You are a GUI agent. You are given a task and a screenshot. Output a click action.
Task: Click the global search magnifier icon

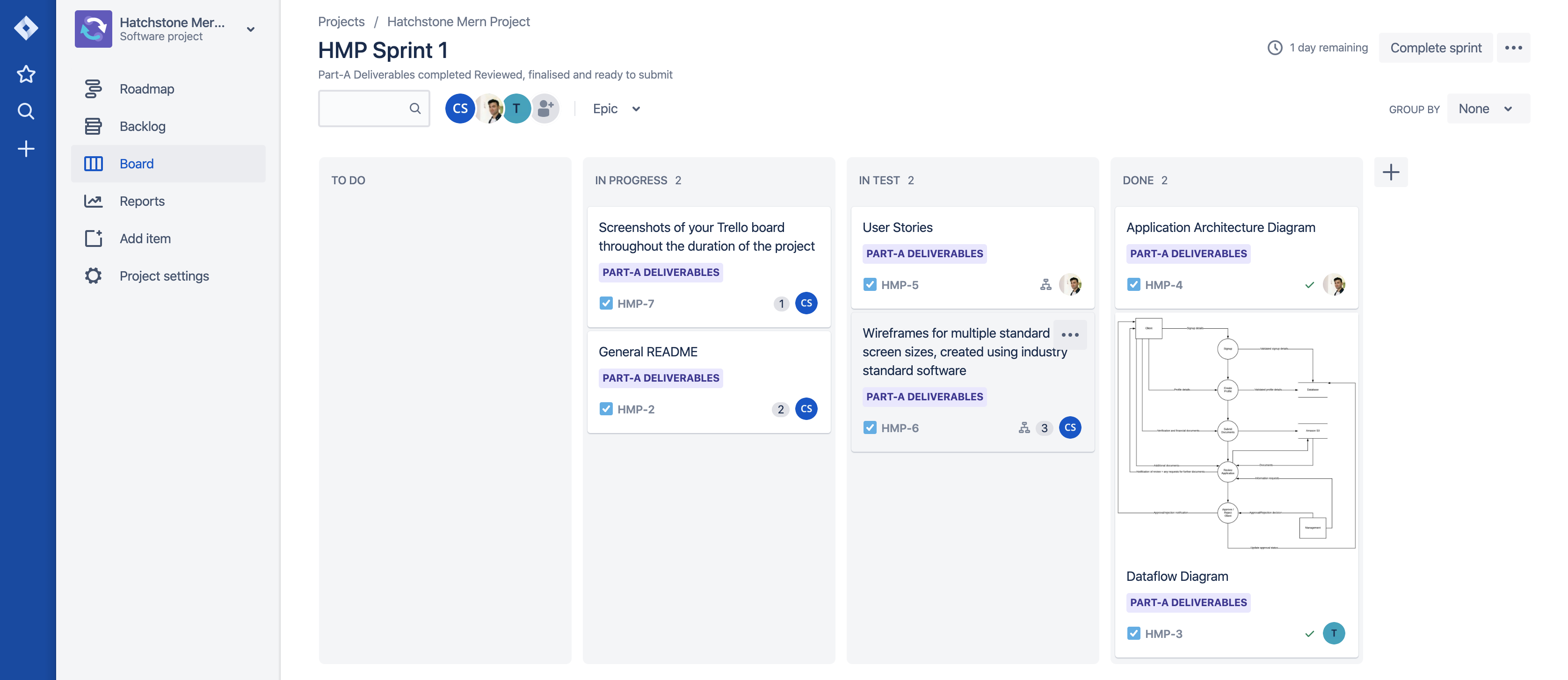click(26, 111)
